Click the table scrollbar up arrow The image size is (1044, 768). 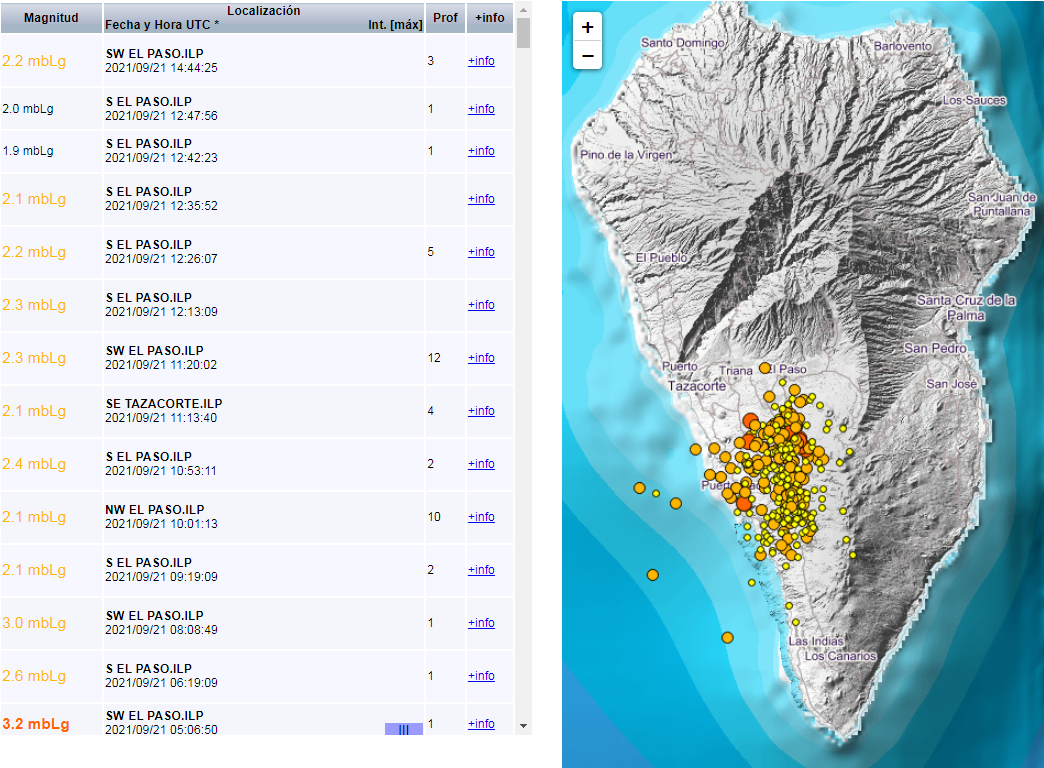(x=523, y=11)
